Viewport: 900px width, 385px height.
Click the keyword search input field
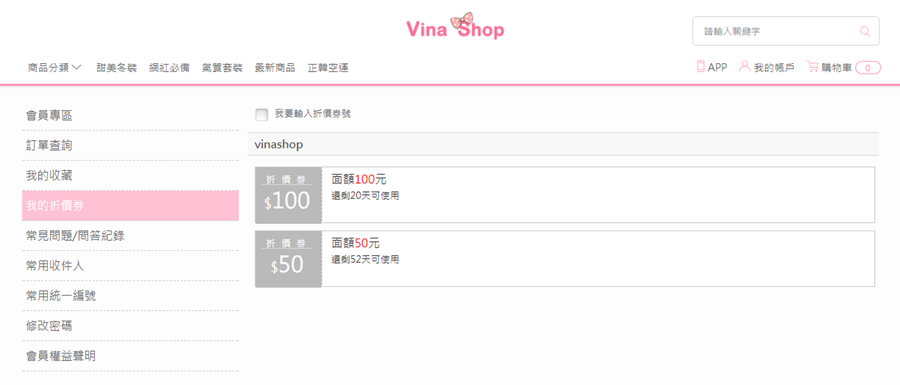point(778,31)
